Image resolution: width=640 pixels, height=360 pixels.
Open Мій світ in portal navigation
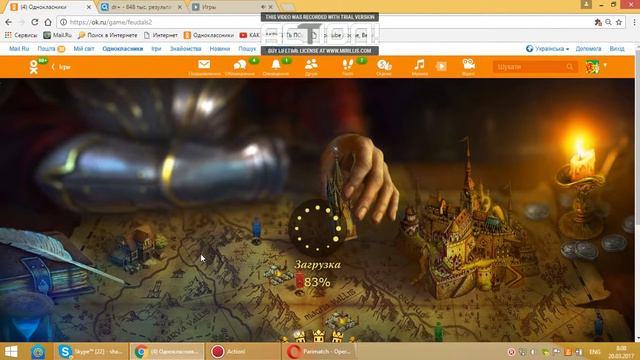[84, 49]
